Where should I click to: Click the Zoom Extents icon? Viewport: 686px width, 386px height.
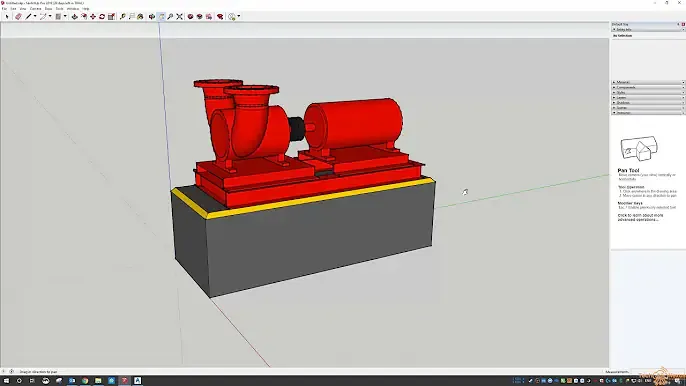(x=179, y=17)
